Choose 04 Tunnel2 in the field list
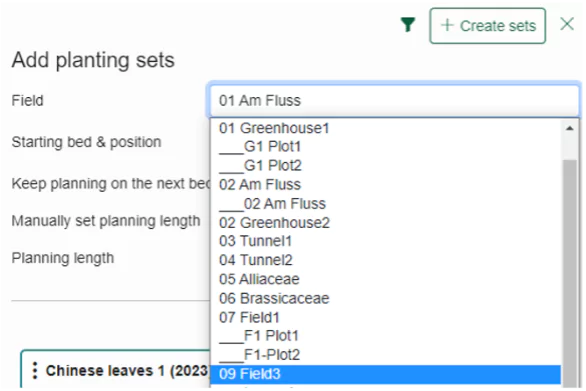This screenshot has height=391, width=586. [x=386, y=260]
